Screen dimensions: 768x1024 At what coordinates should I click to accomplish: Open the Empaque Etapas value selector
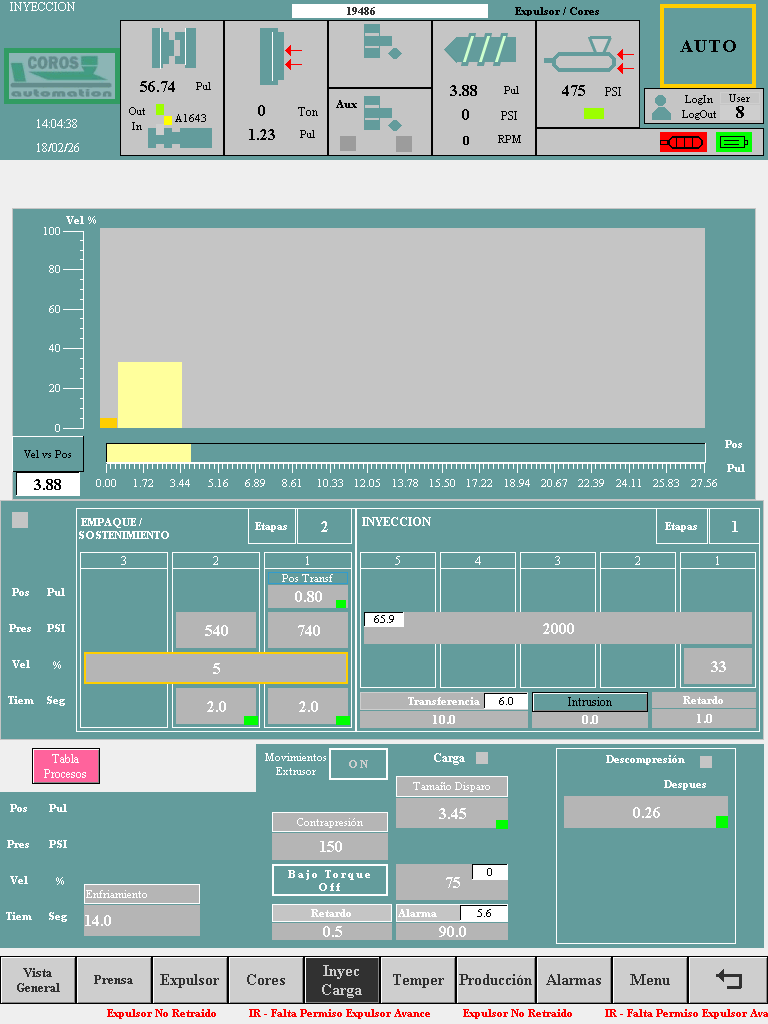(324, 526)
